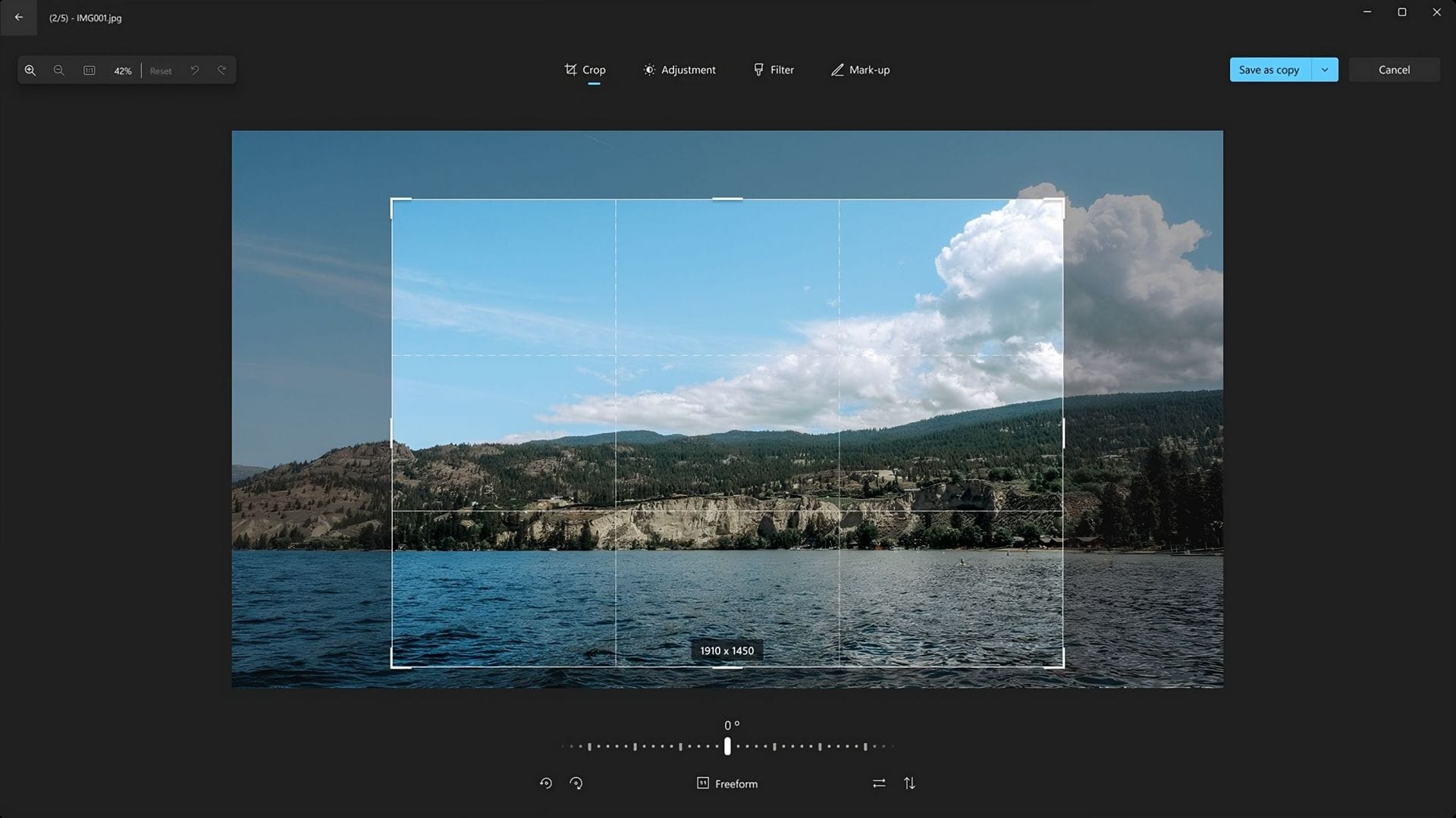Screen dimensions: 1456x818
Task: Fit the image to the window
Action: 89,70
